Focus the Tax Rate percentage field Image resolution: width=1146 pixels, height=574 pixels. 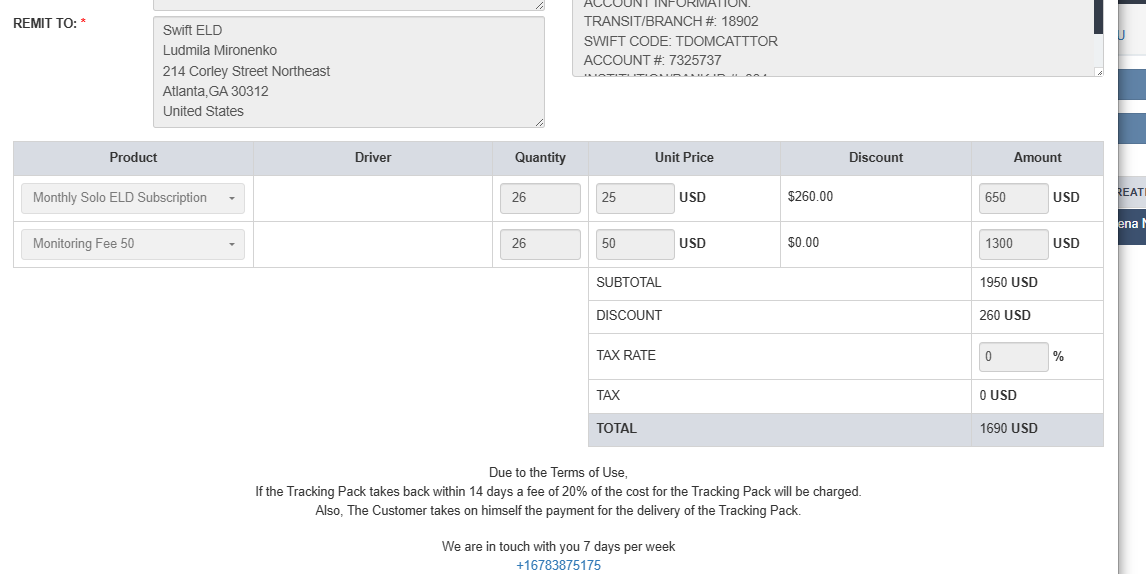[x=1013, y=357]
